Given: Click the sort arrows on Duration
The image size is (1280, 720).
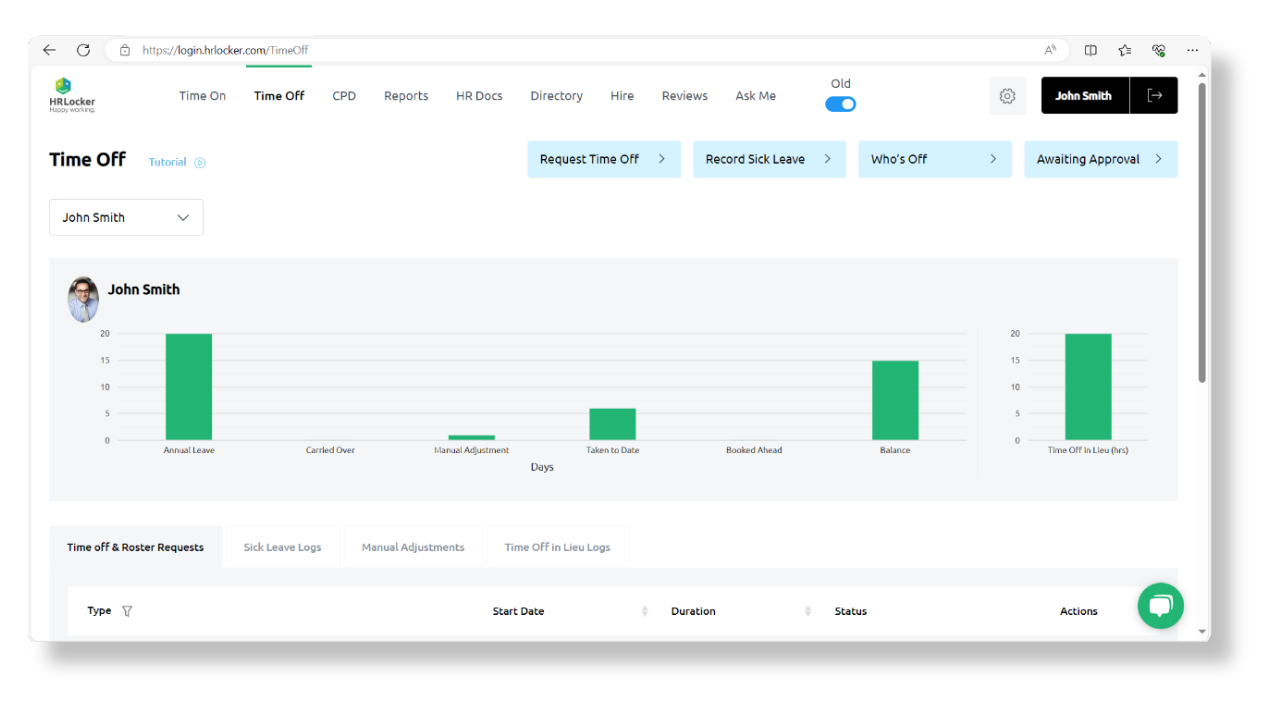Looking at the screenshot, I should pos(808,610).
